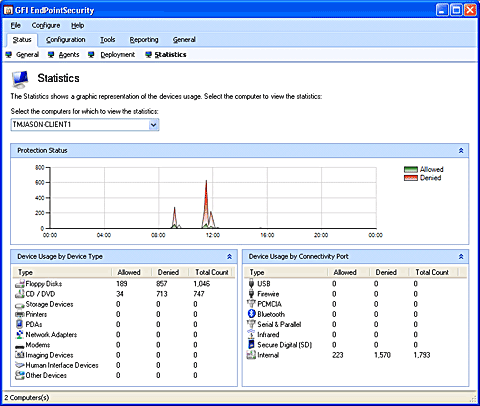
Task: Open the Configure menu
Action: 46,25
